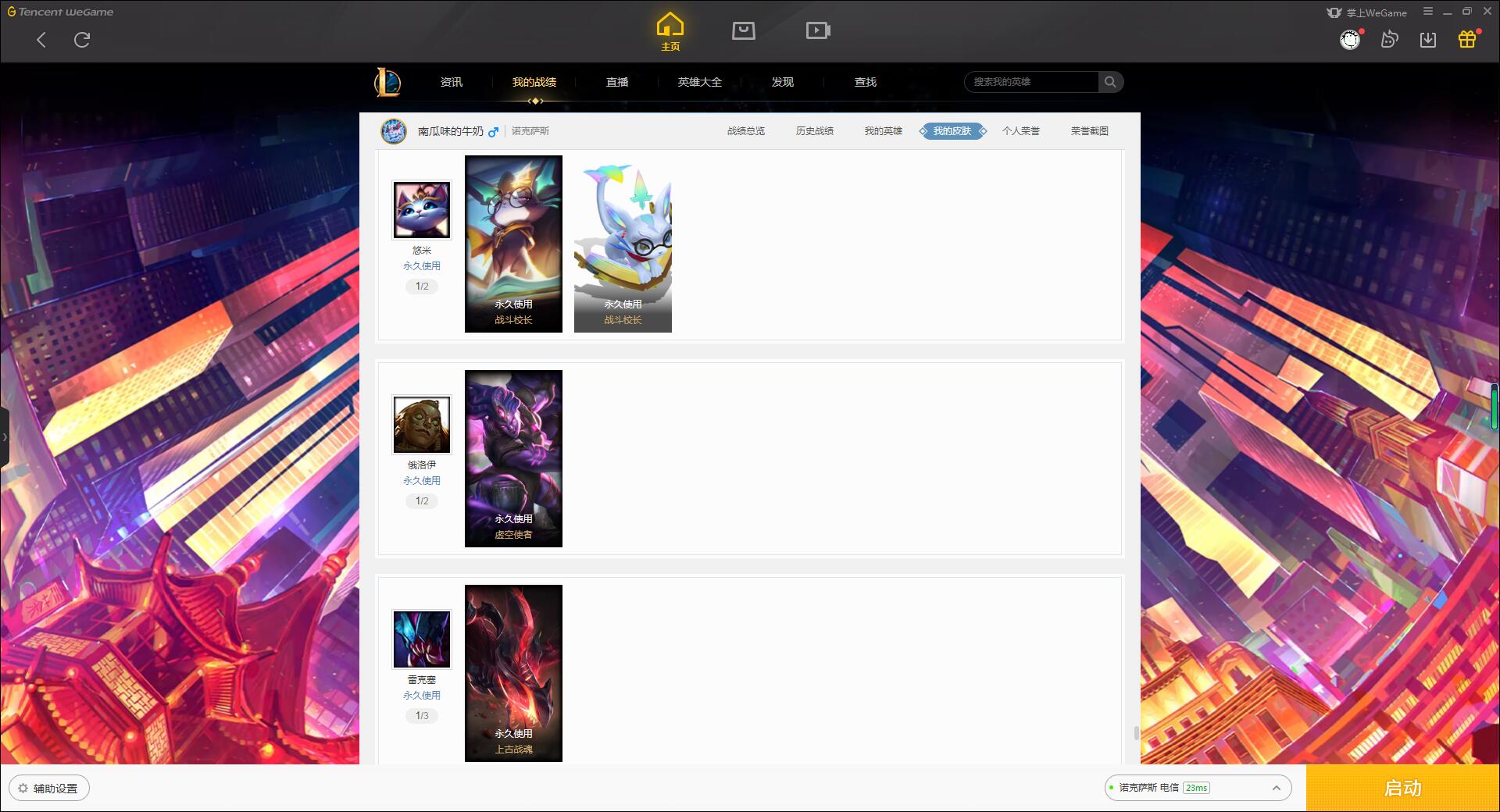Click the 1/3 count under 雷克塞
1500x812 pixels.
pos(422,716)
